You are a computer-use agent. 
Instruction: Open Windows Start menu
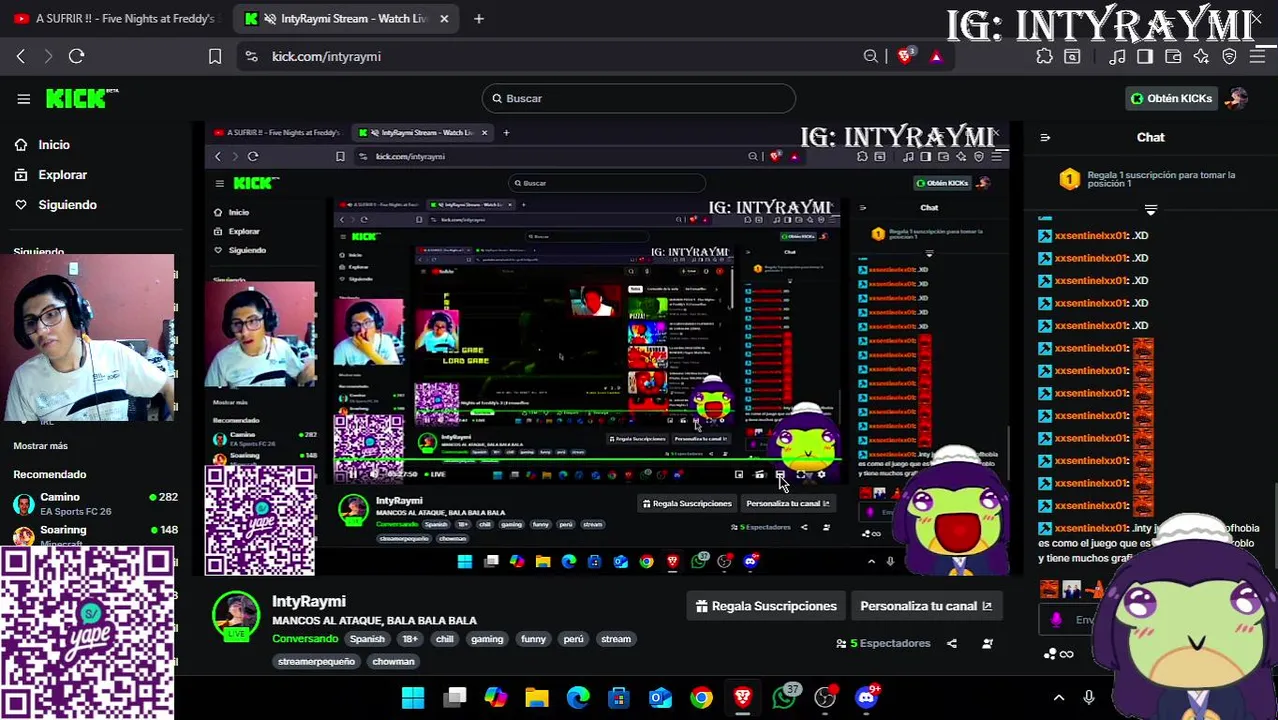tap(413, 697)
